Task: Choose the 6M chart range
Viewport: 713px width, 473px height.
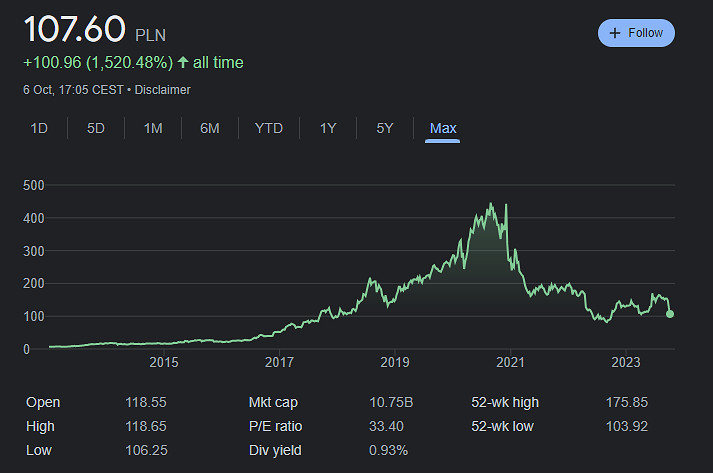Action: 210,128
